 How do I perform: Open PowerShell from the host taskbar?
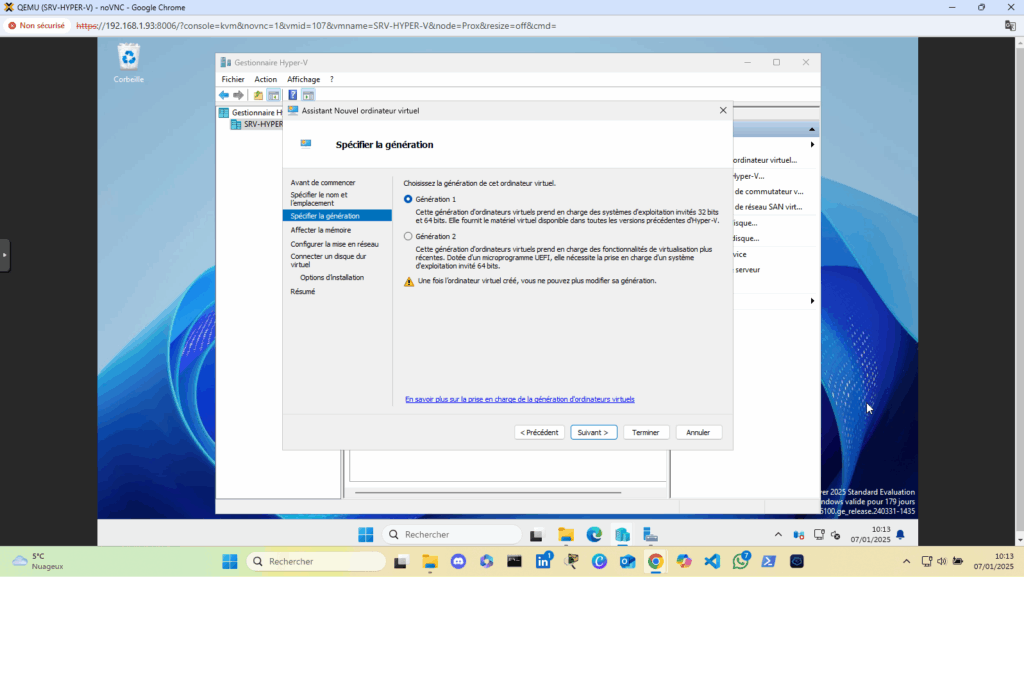pyautogui.click(x=769, y=561)
